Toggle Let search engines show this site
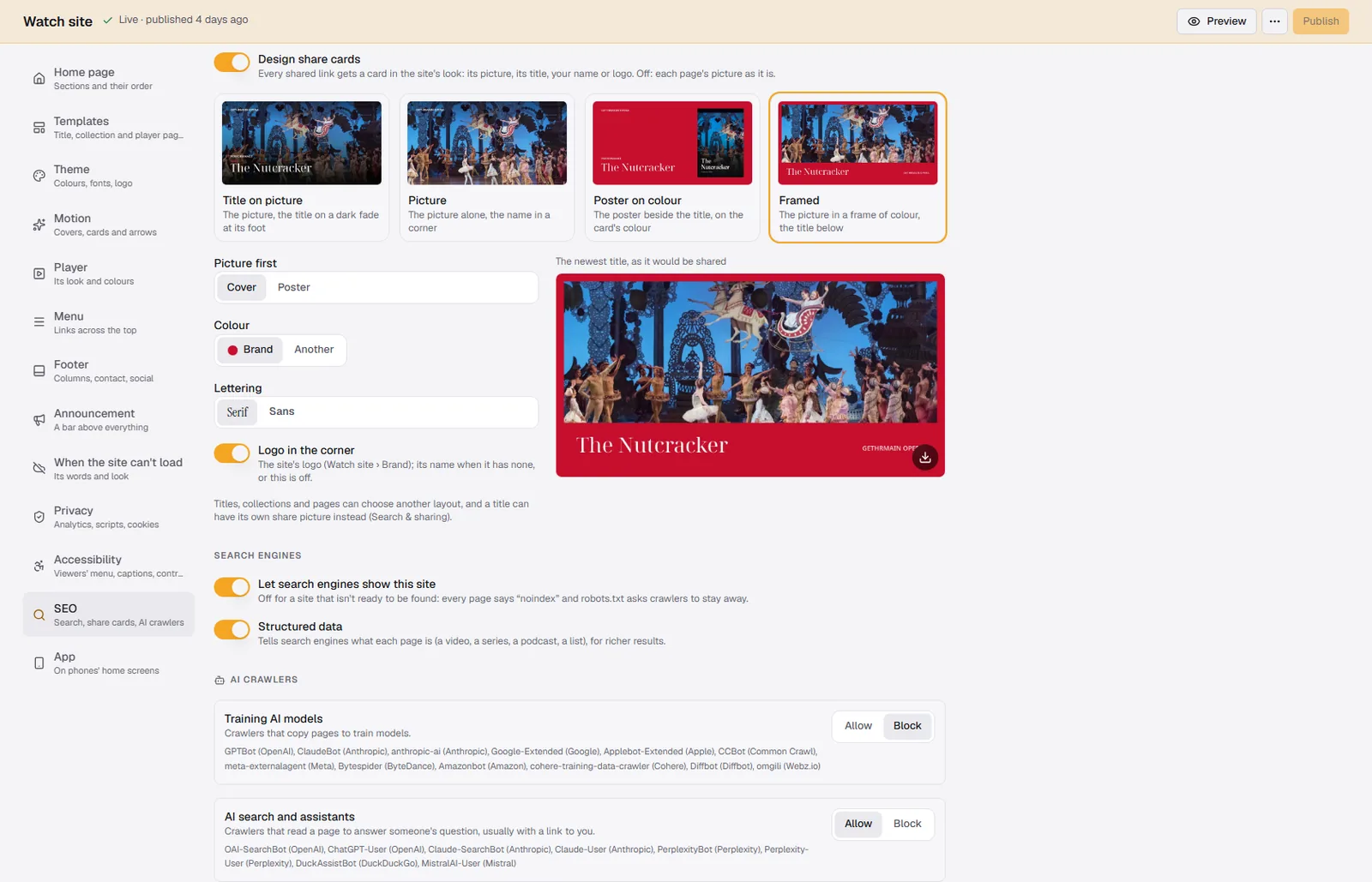 pyautogui.click(x=232, y=586)
